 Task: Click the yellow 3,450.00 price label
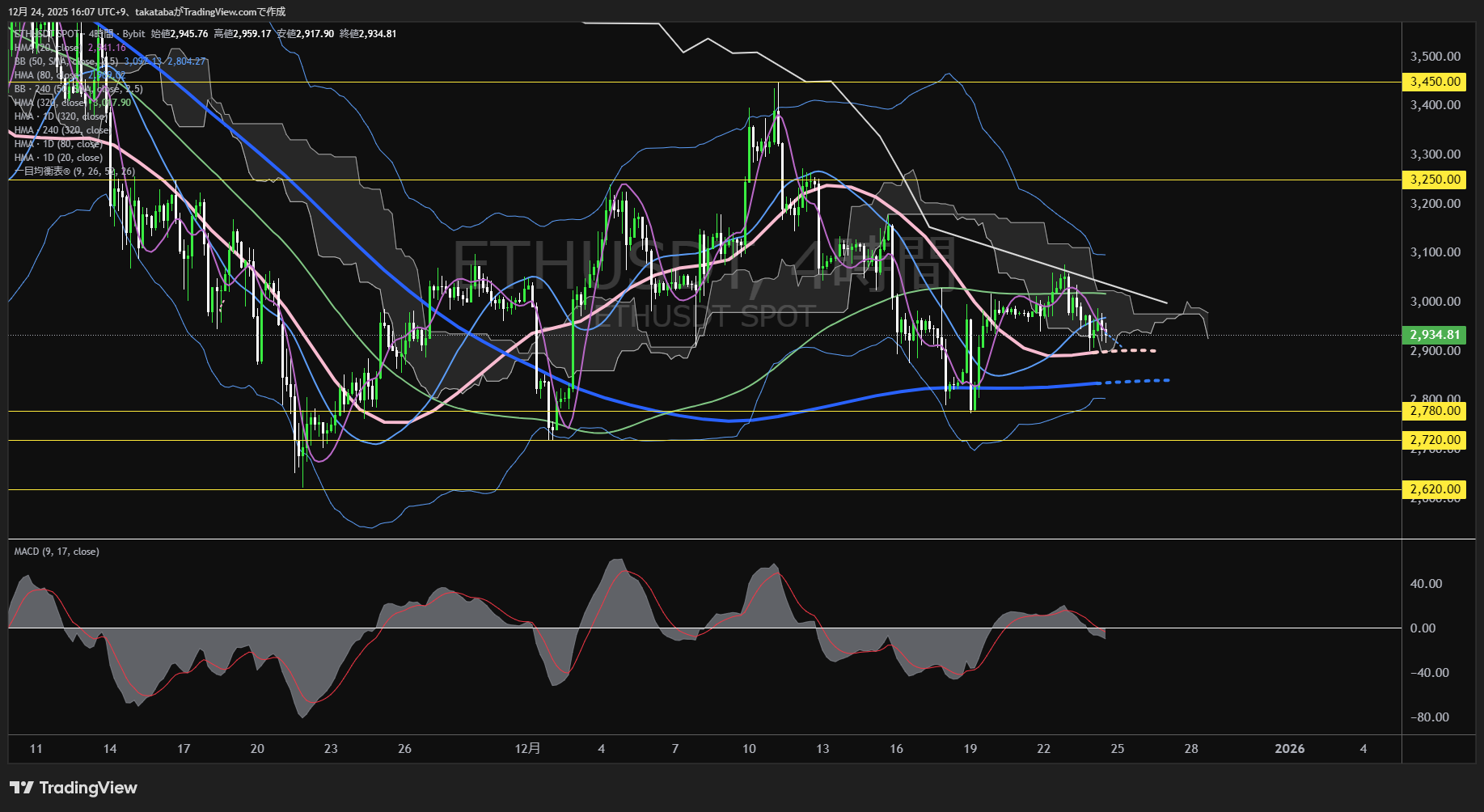tap(1435, 82)
